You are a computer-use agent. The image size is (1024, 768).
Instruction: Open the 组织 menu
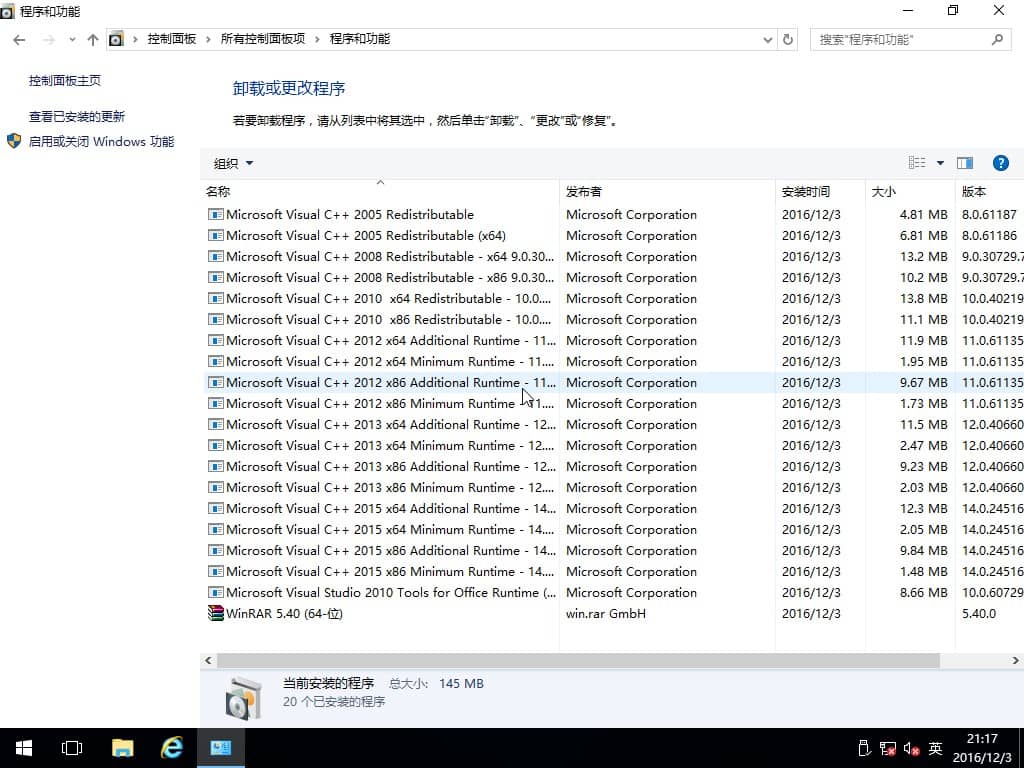coord(233,163)
